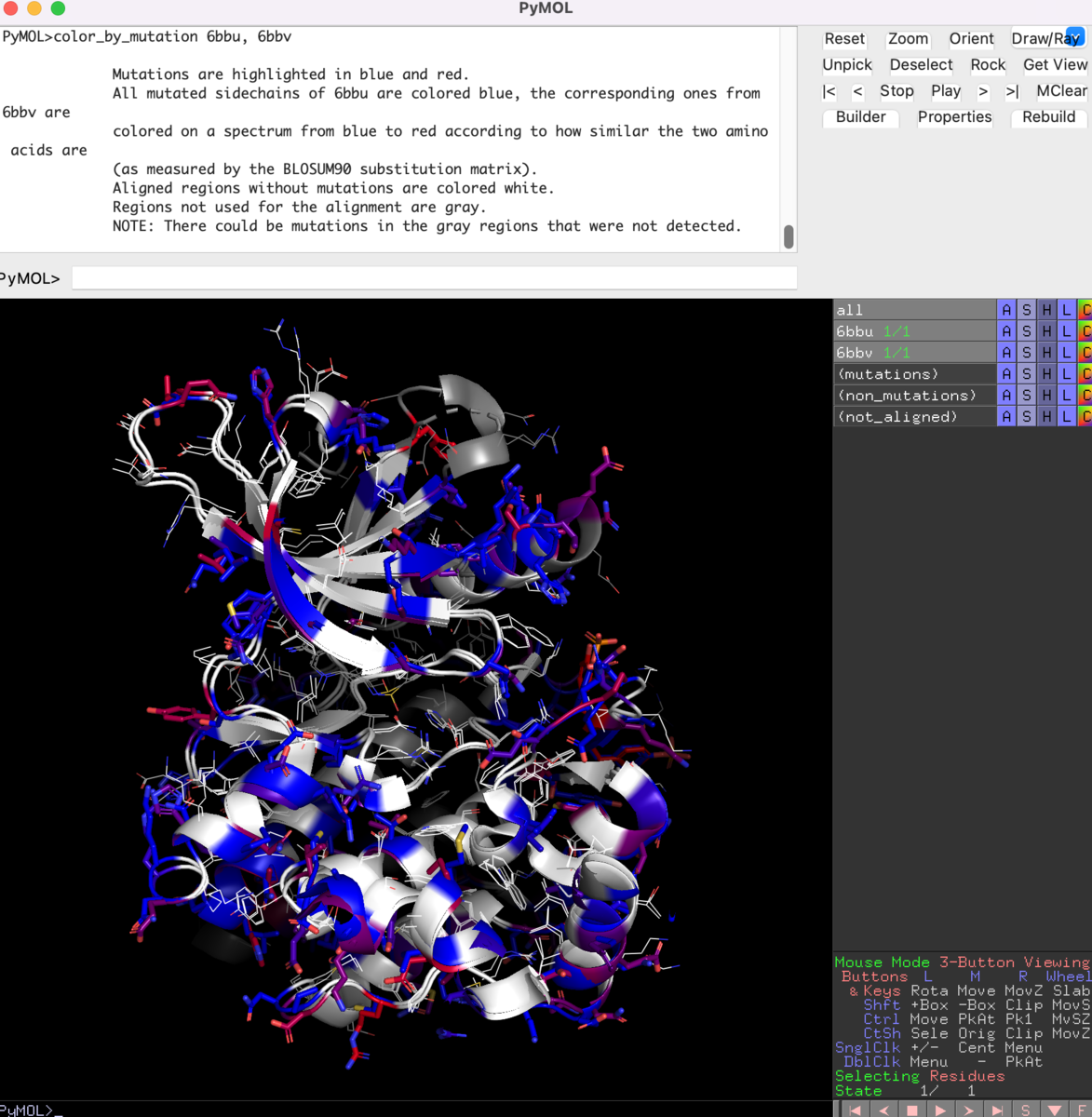Open Color menu for (mutations) selection

tap(1085, 374)
